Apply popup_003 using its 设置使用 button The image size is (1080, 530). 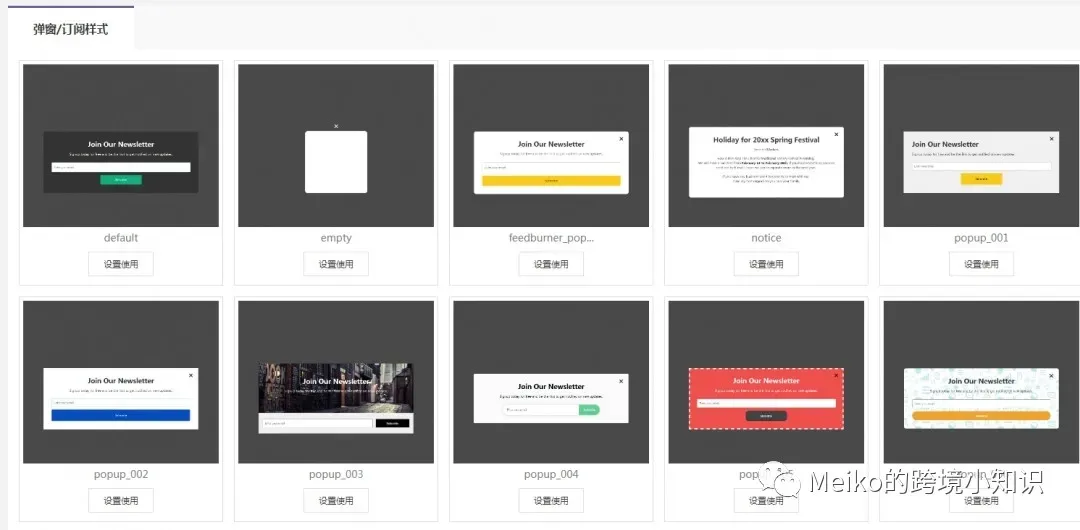pos(336,500)
